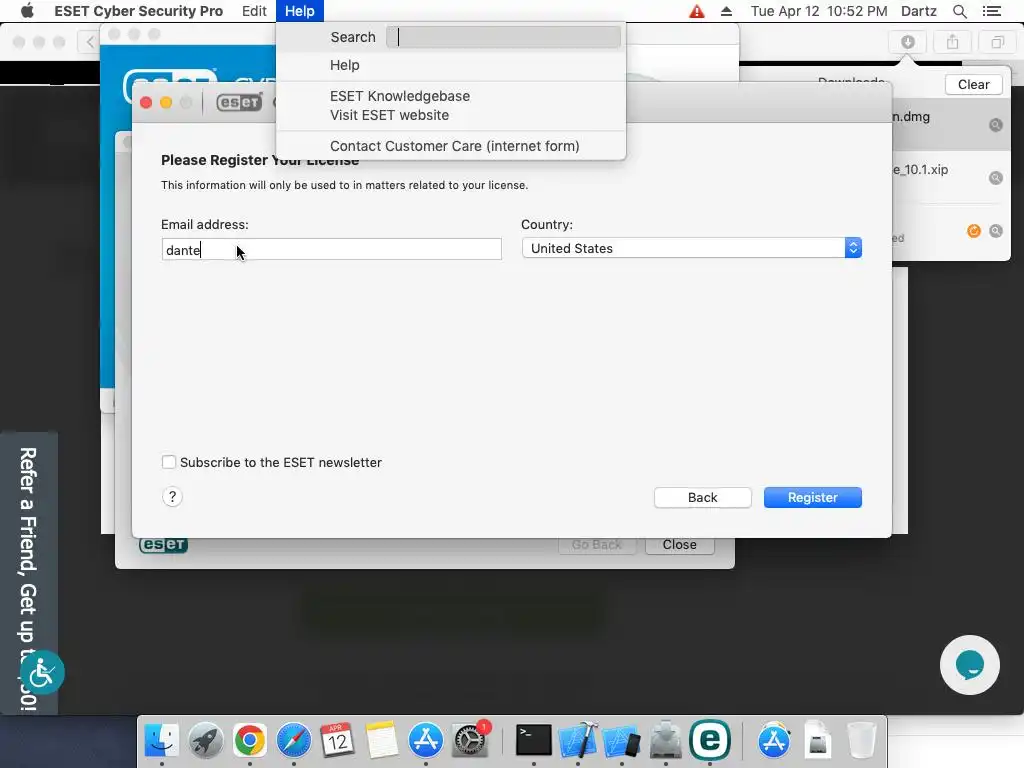1024x768 pixels.
Task: Open the Edit menu
Action: pyautogui.click(x=254, y=11)
